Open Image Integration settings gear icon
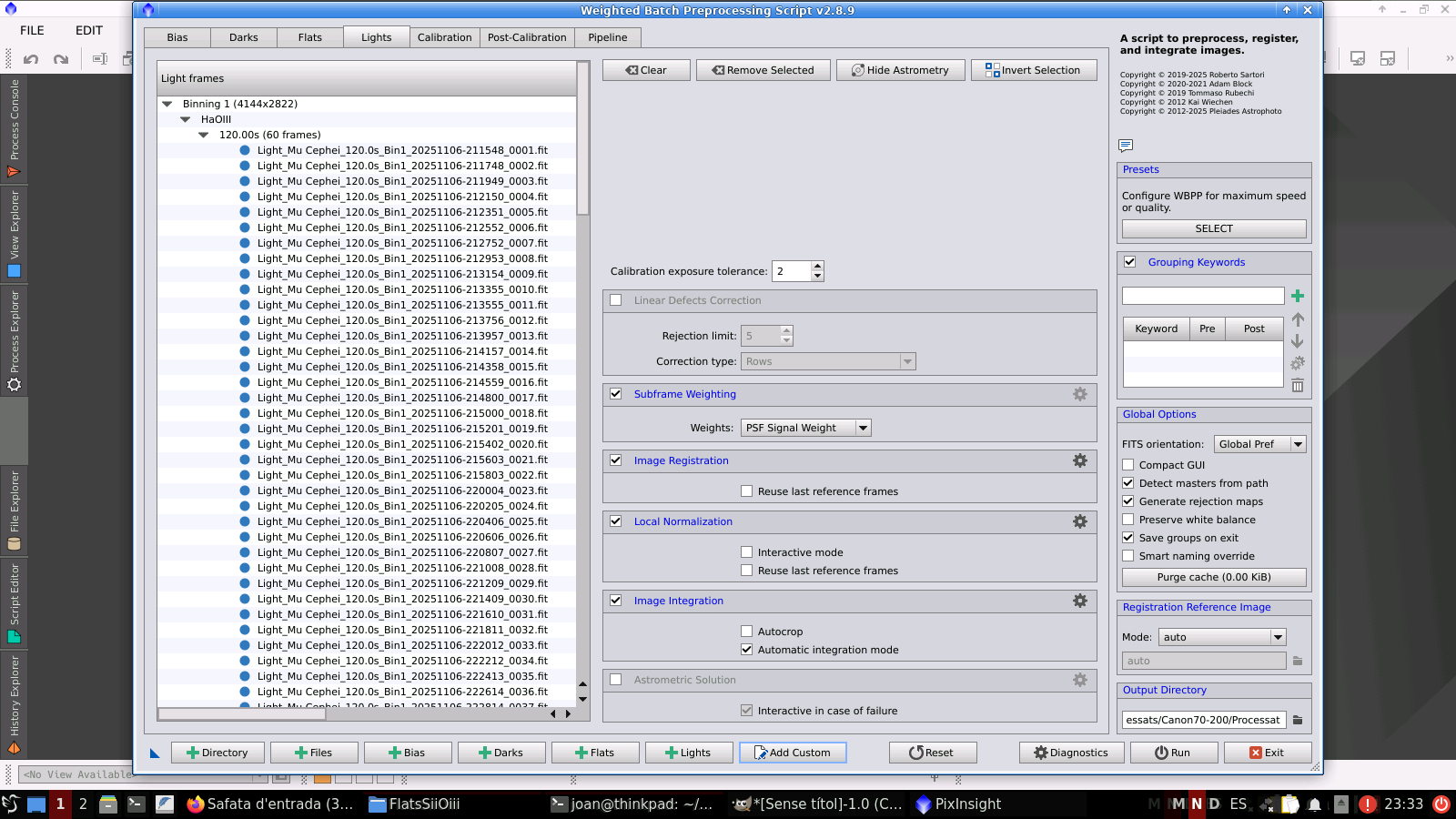Screen dimensions: 1456x819 point(1079,601)
